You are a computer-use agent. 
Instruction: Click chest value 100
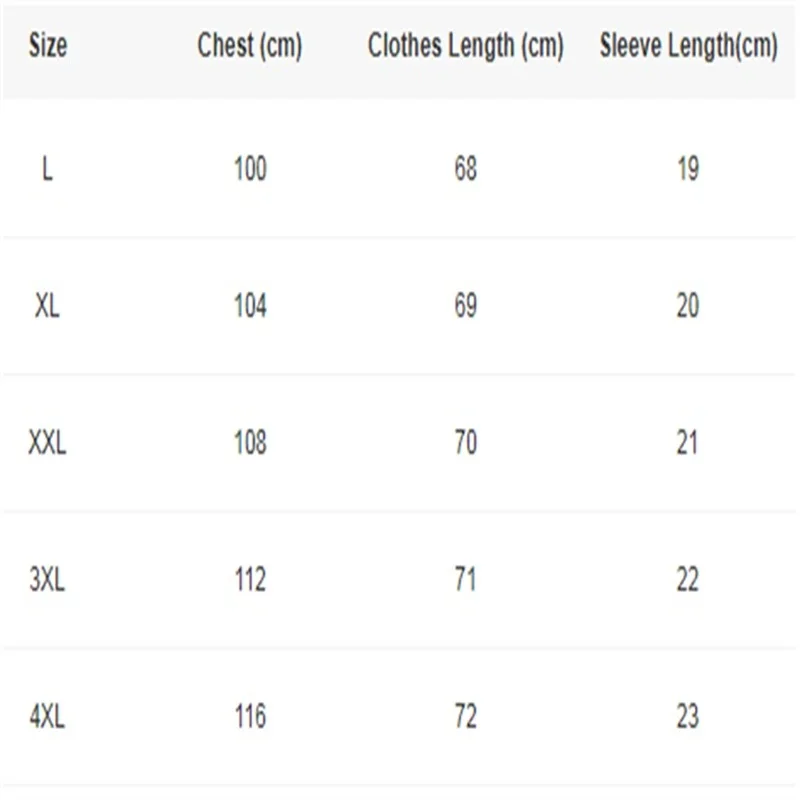(x=250, y=169)
